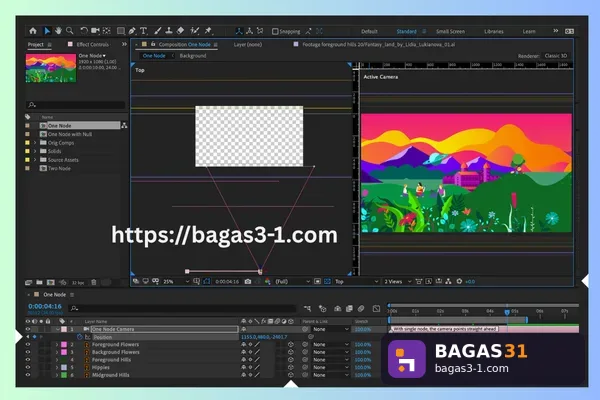Open the 25% magnification dropdown
The image size is (600, 400).
[x=176, y=281]
